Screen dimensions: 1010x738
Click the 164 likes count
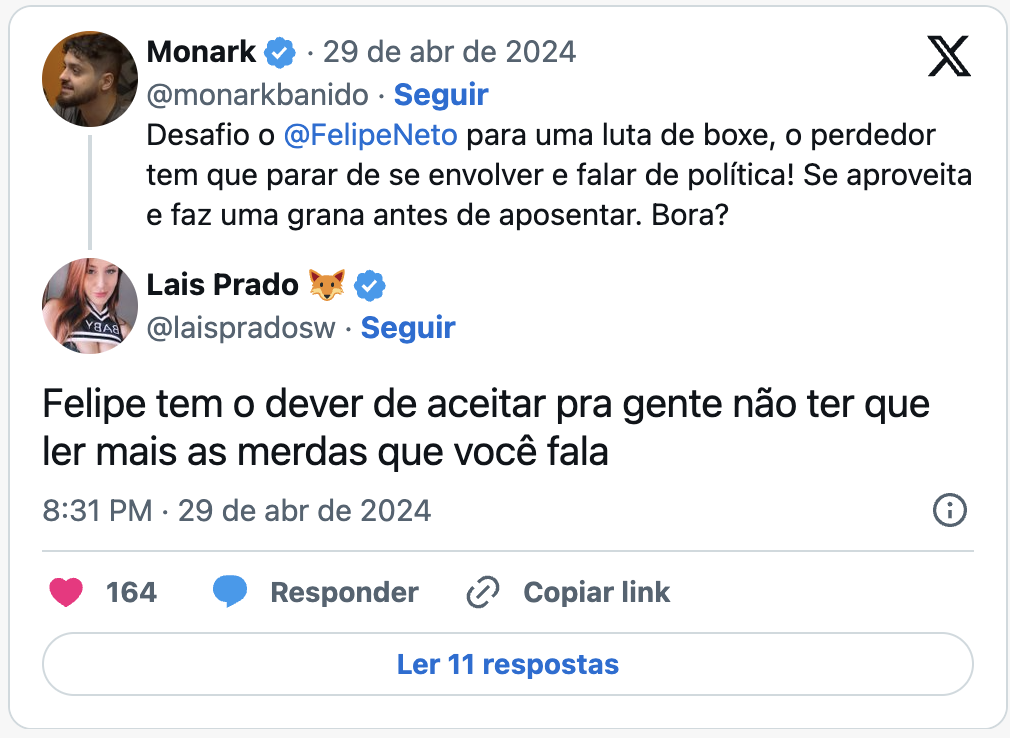[131, 592]
